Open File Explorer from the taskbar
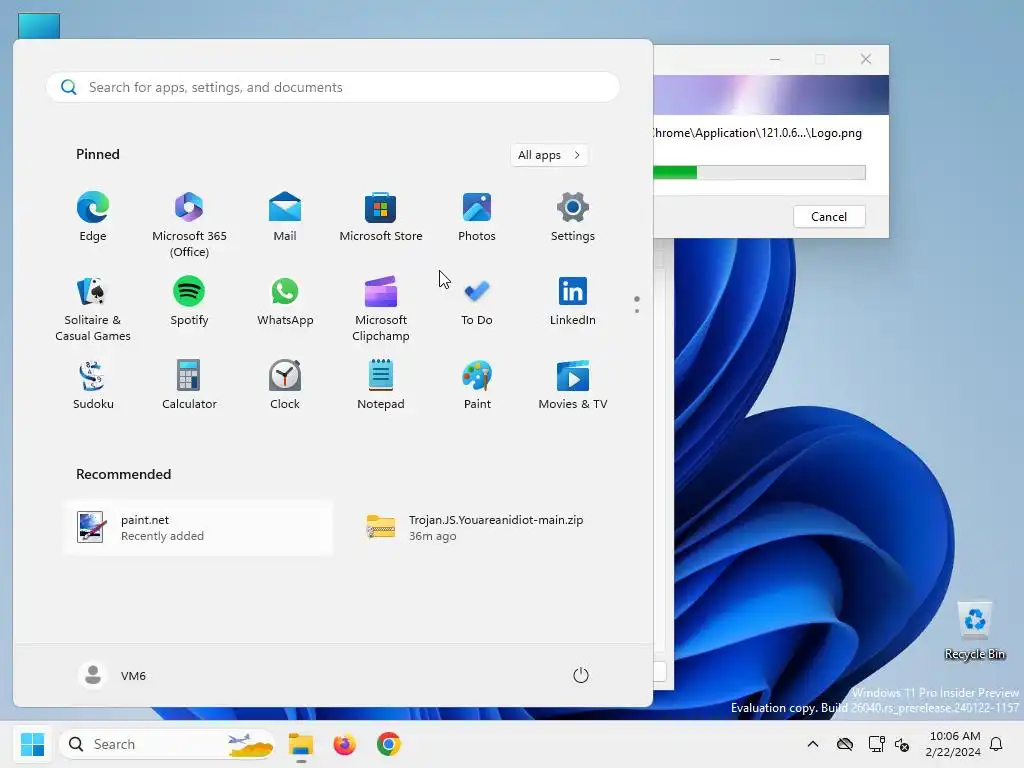1024x768 pixels. pos(301,744)
